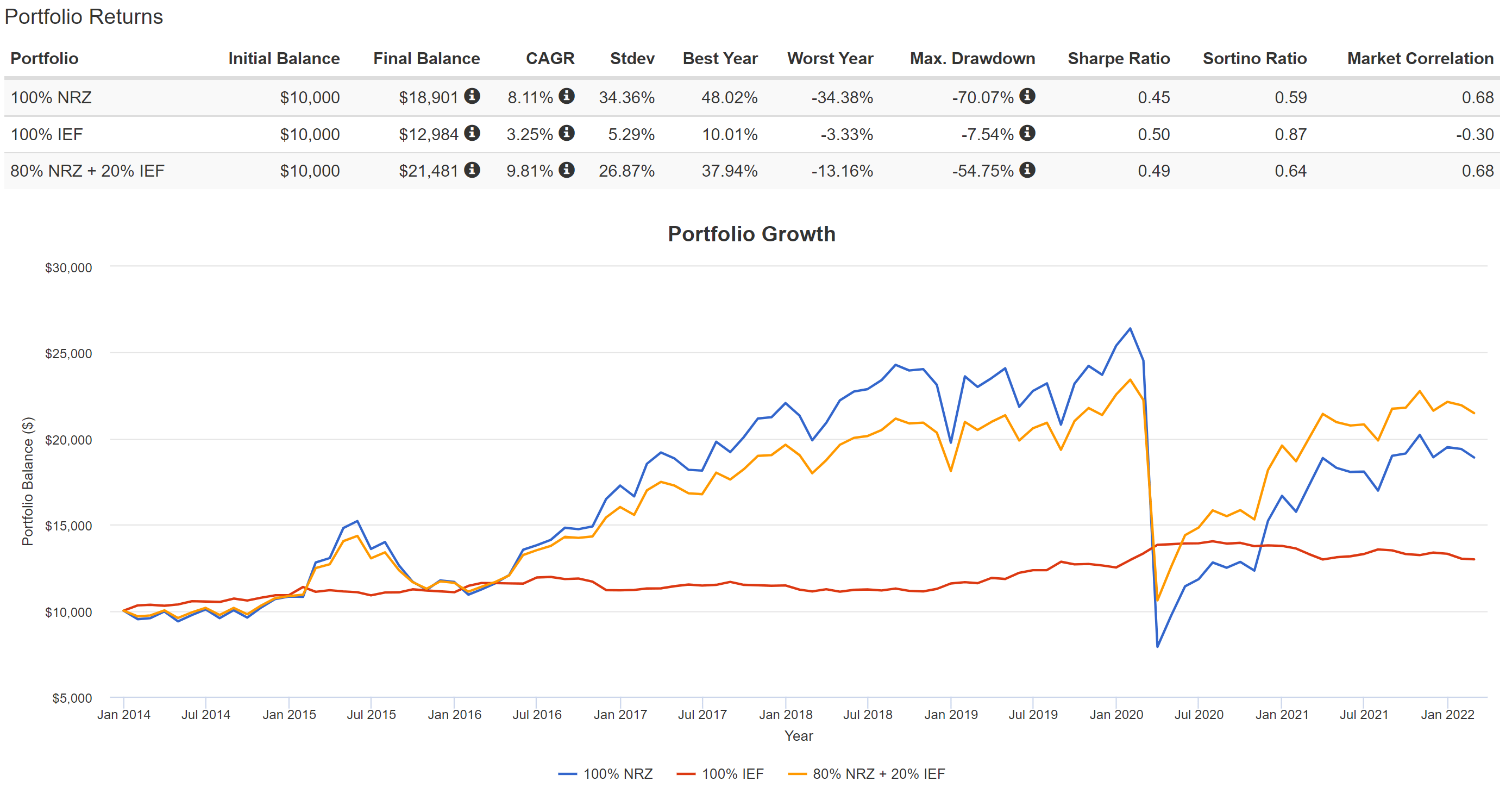The width and height of the screenshot is (1512, 787).
Task: Open the info tooltip next to $18,901 Final Balance
Action: tap(473, 97)
